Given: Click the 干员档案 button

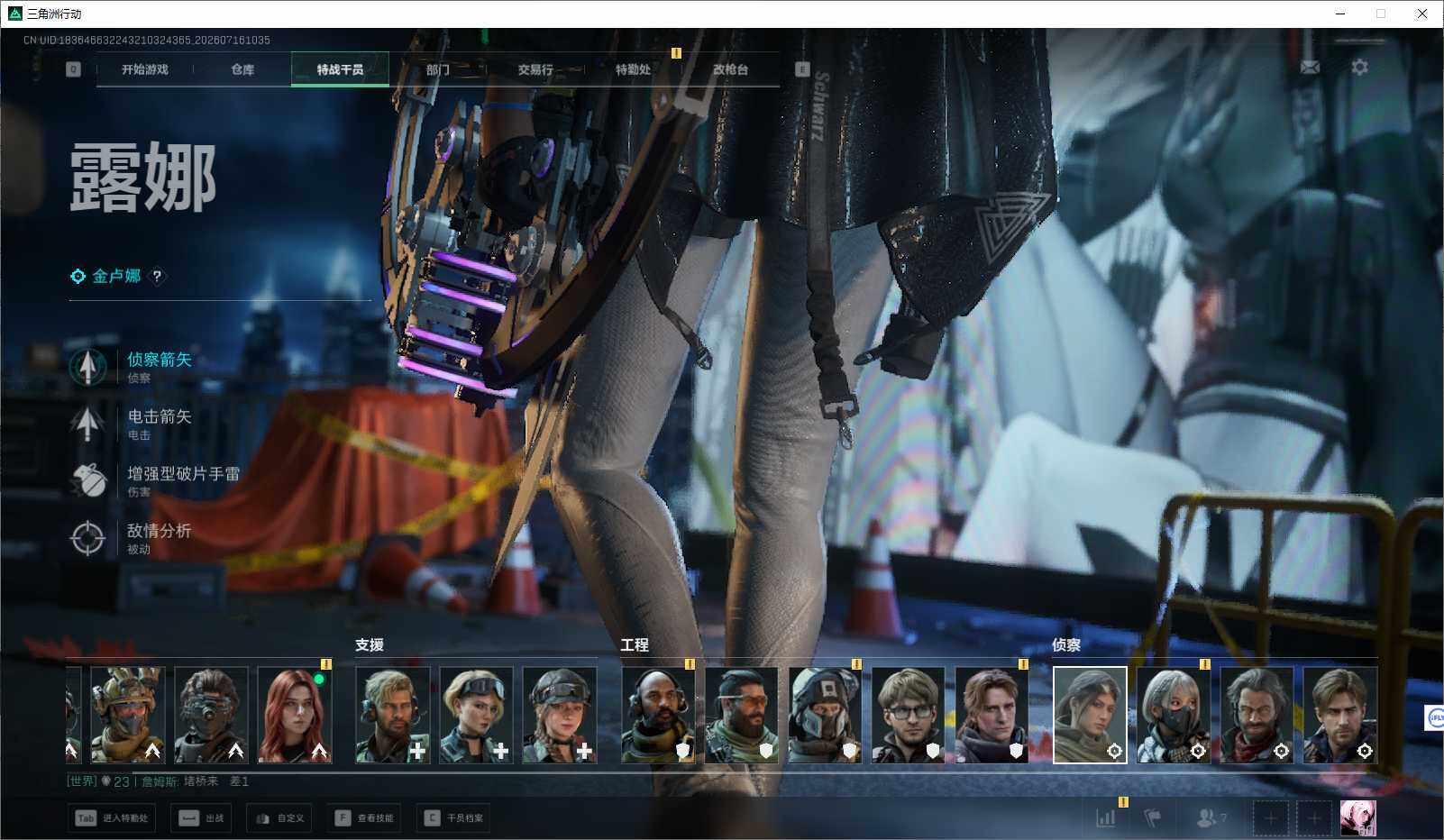Looking at the screenshot, I should tap(454, 818).
